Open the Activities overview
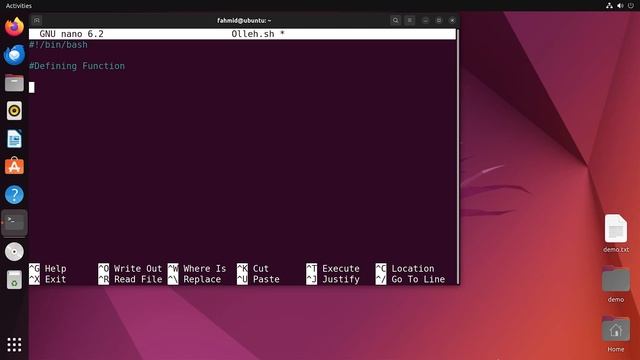 [x=19, y=6]
